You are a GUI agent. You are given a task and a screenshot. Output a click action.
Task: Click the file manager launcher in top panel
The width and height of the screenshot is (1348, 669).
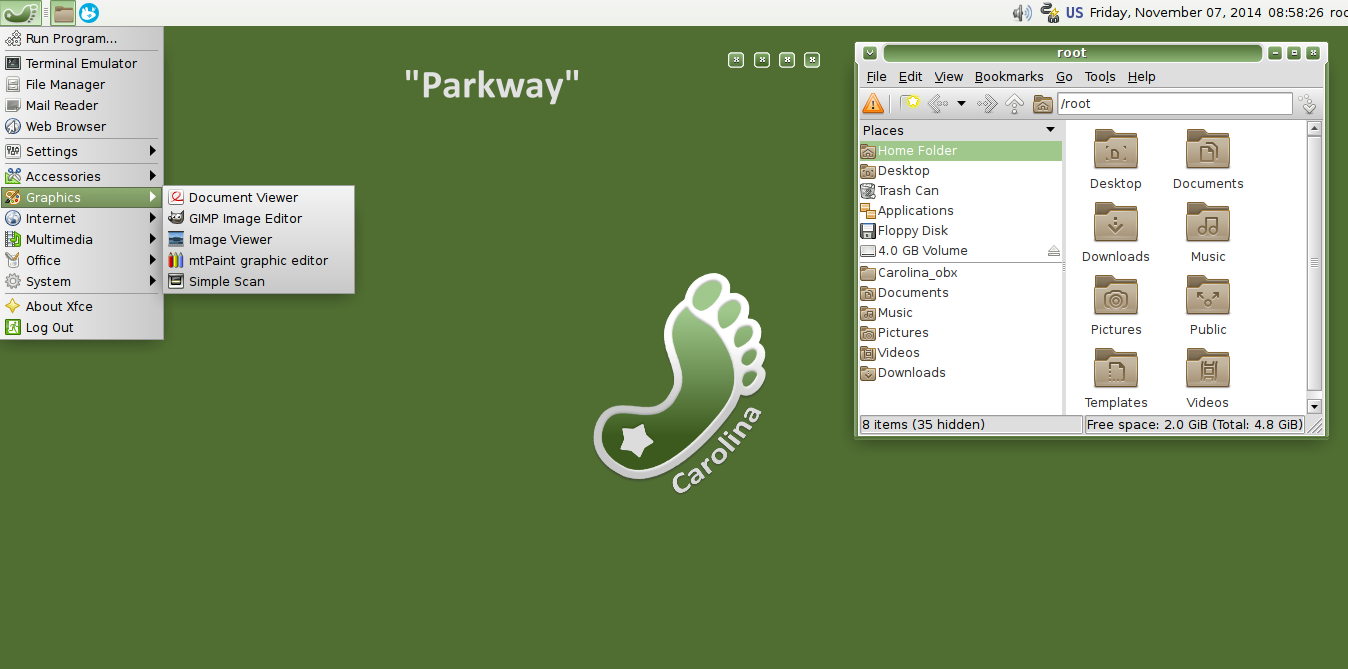click(64, 13)
